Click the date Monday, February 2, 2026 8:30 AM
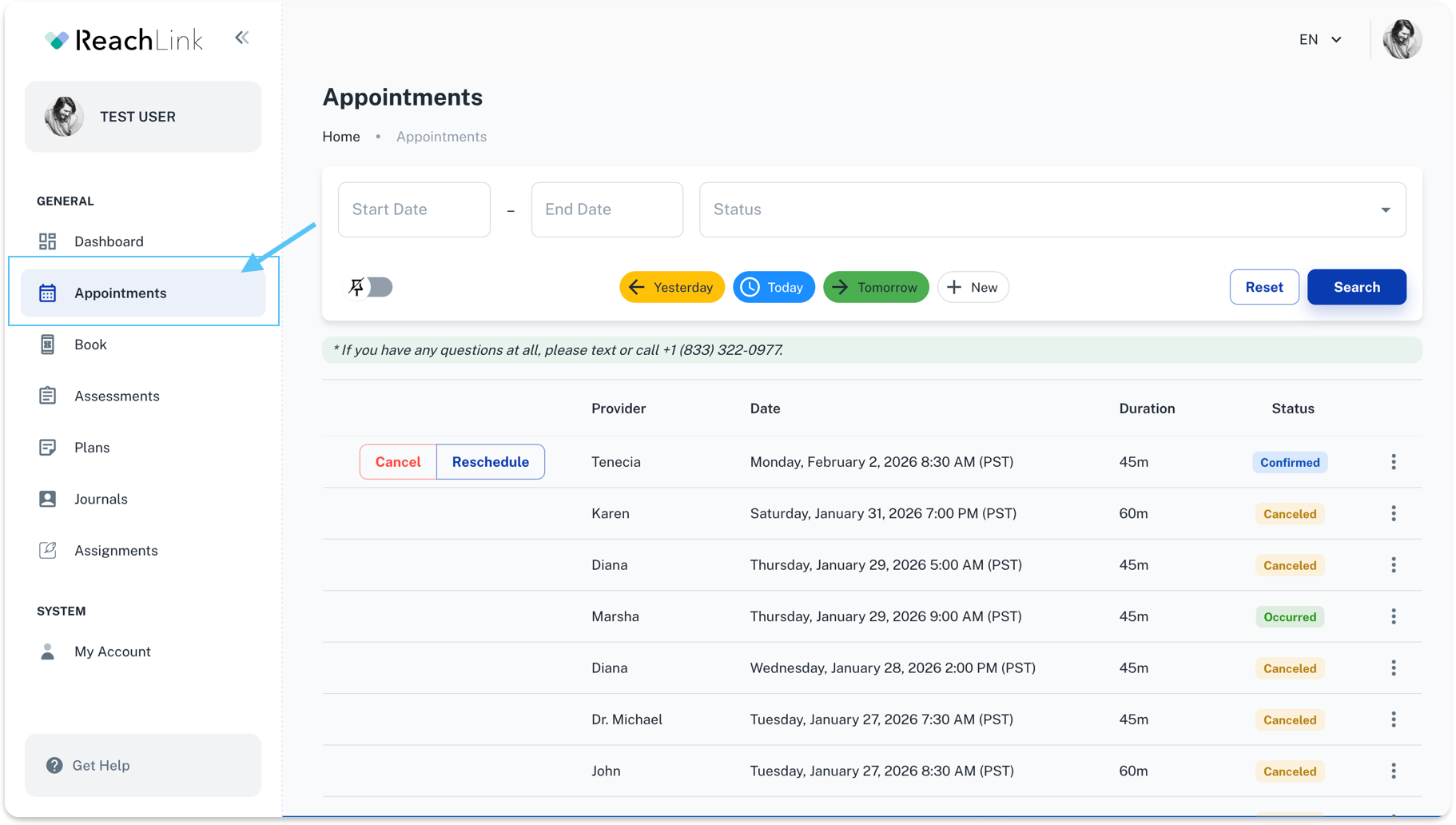Image resolution: width=1456 pixels, height=825 pixels. pyautogui.click(x=881, y=462)
